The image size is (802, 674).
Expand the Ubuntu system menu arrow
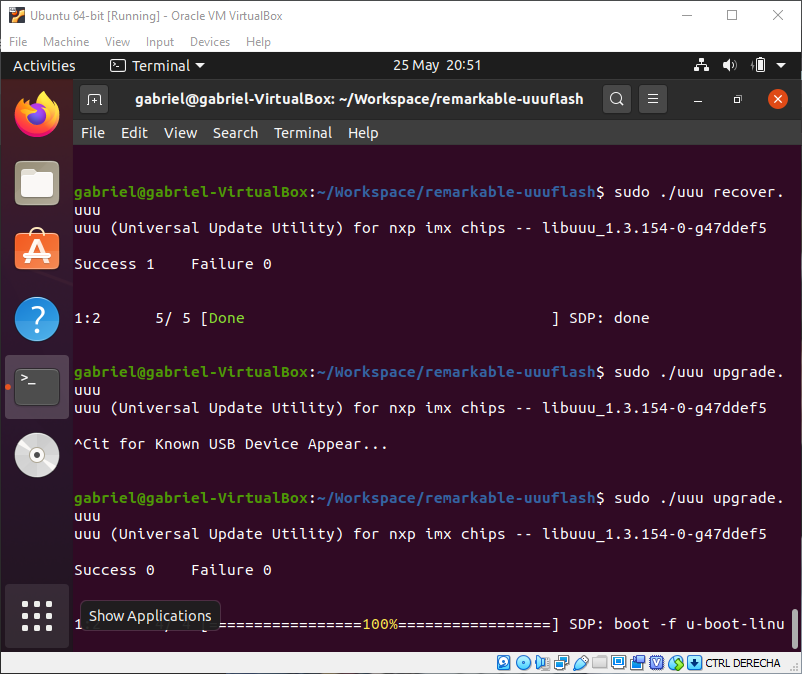pos(781,65)
